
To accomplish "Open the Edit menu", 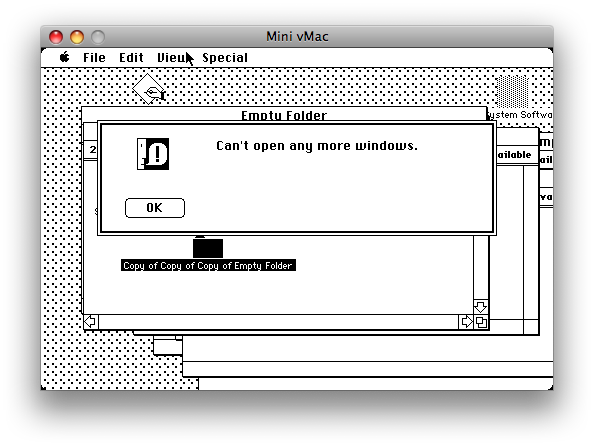I will (x=131, y=58).
